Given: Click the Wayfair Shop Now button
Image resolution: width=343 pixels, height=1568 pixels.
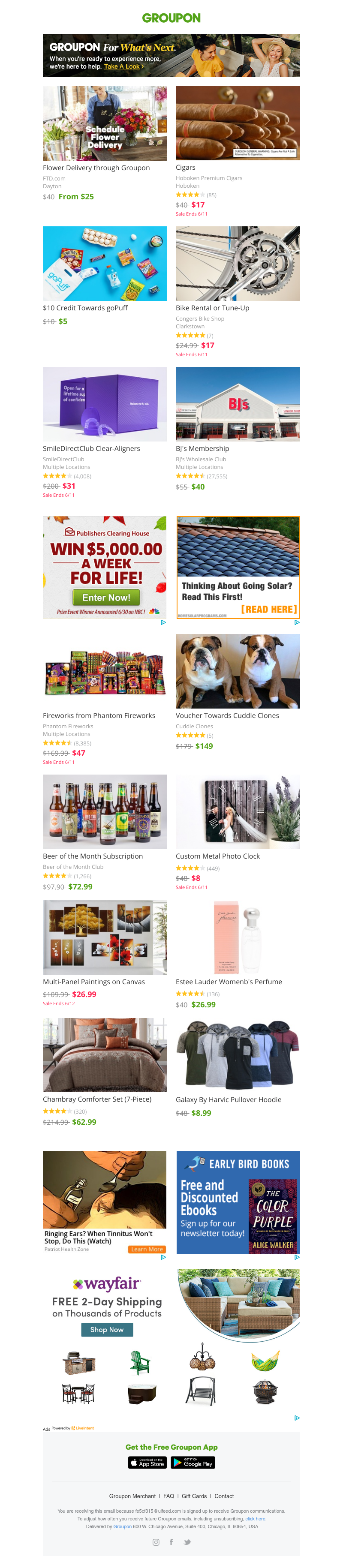Looking at the screenshot, I should pos(107,1329).
